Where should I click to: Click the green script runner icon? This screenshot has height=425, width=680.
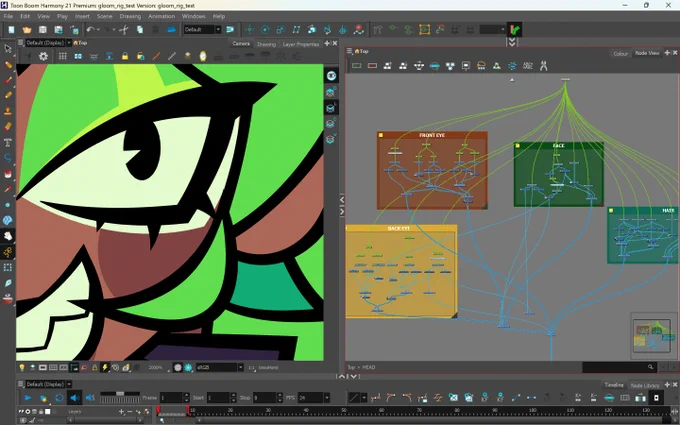(515, 29)
